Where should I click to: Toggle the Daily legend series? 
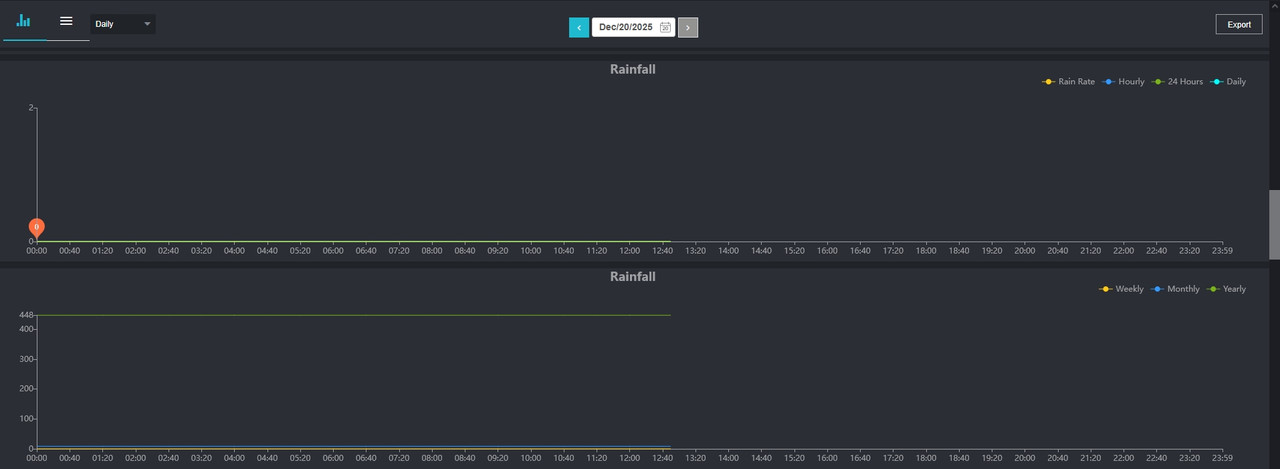[1228, 81]
